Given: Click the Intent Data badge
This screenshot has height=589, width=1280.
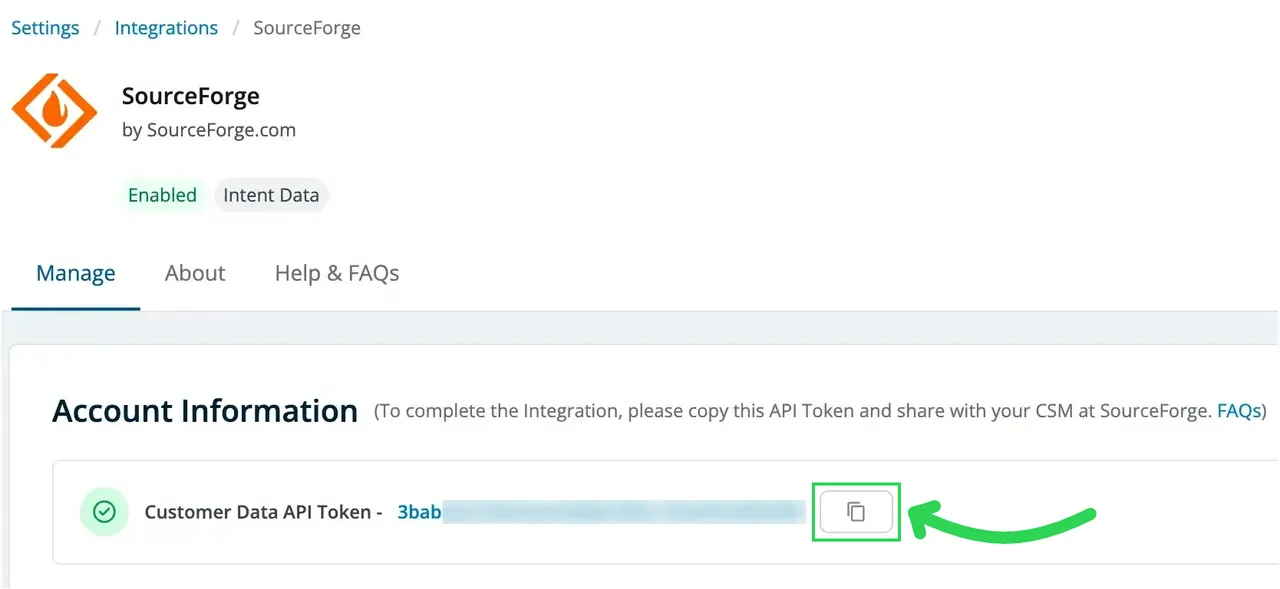Looking at the screenshot, I should pyautogui.click(x=271, y=195).
